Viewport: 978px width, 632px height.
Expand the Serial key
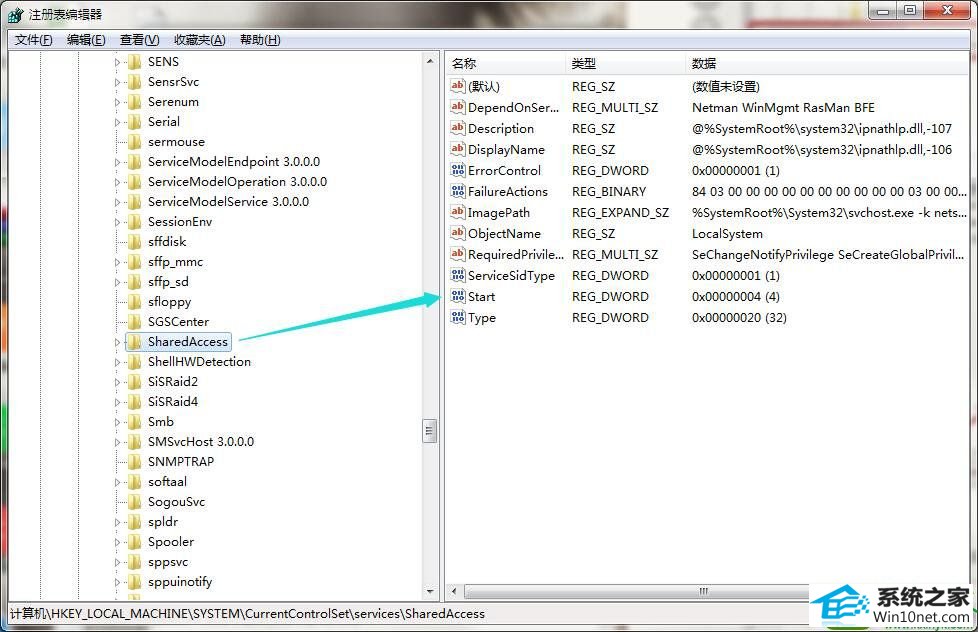[x=117, y=122]
